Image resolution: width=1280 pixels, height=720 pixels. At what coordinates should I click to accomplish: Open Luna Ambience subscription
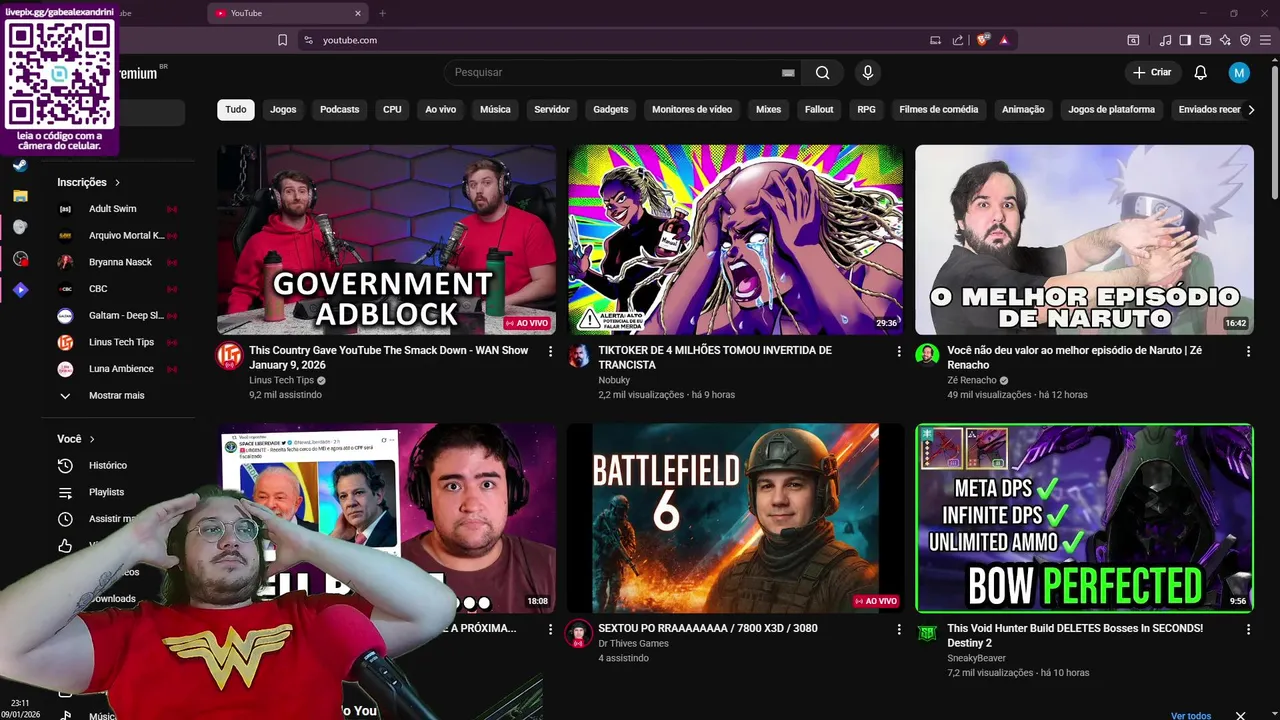click(118, 369)
